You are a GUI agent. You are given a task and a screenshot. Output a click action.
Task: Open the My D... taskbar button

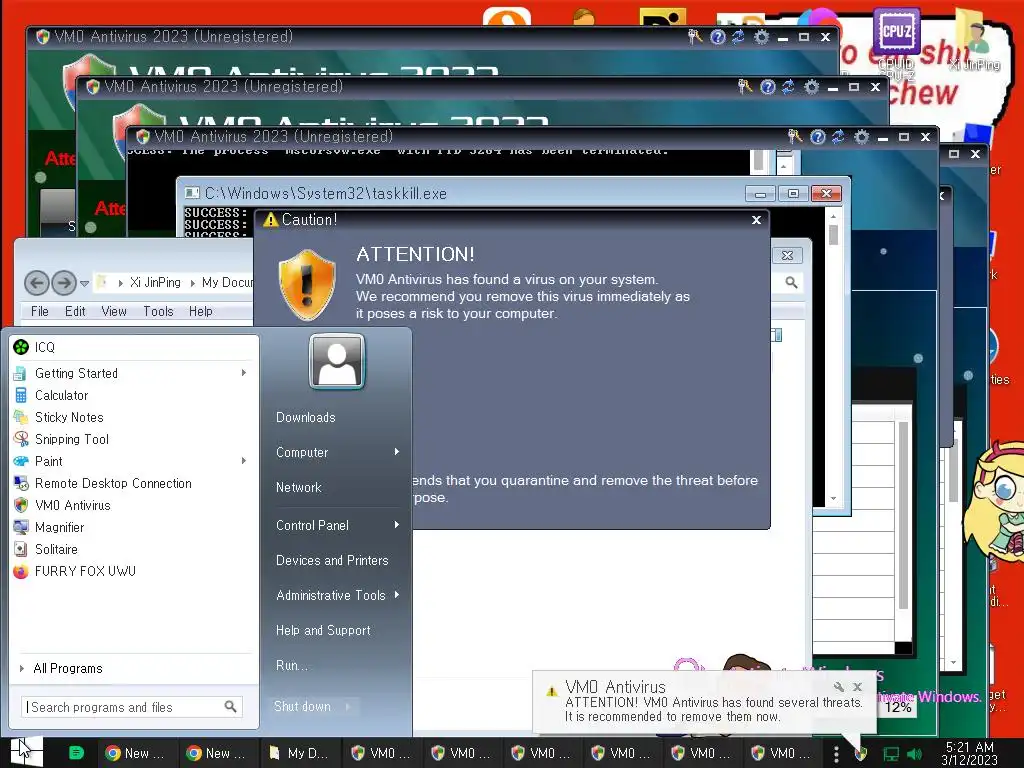point(300,753)
